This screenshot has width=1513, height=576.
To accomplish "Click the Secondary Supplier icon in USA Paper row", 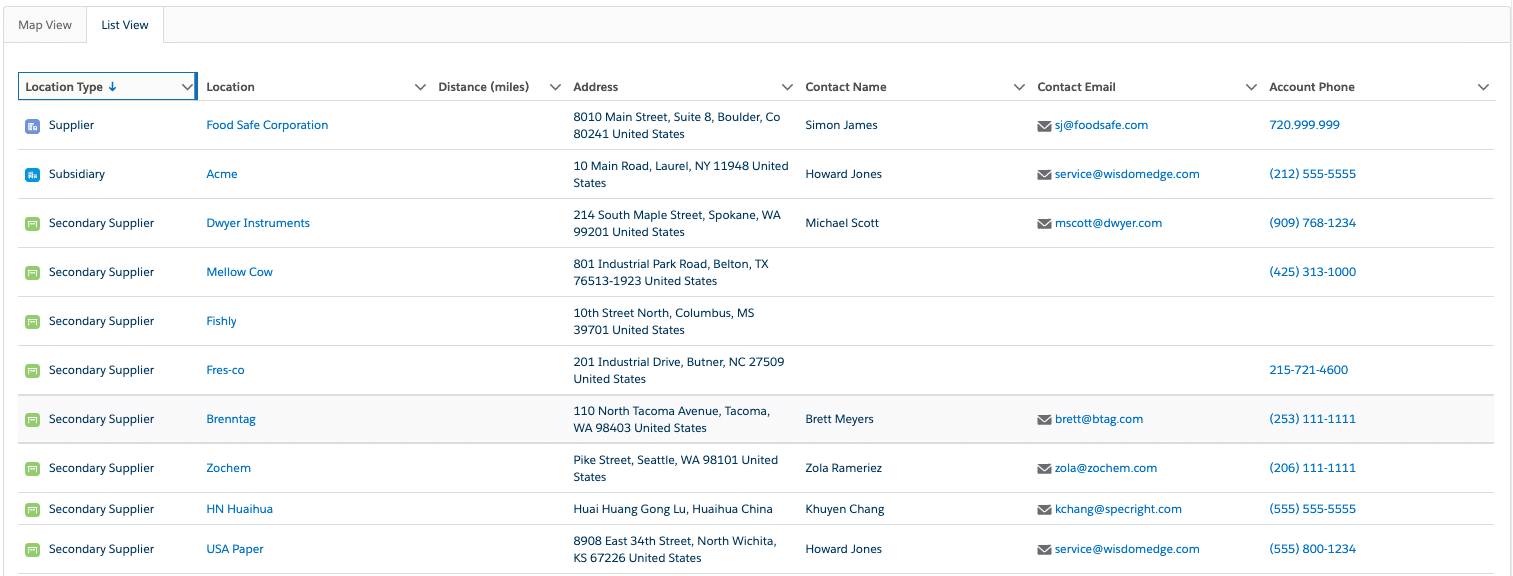I will click(x=32, y=550).
